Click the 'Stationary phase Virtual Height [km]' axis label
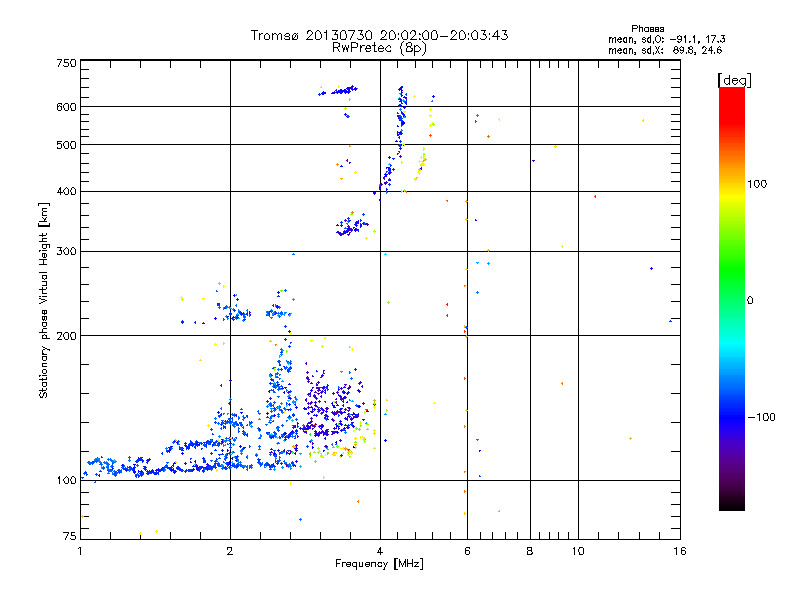 tap(44, 300)
